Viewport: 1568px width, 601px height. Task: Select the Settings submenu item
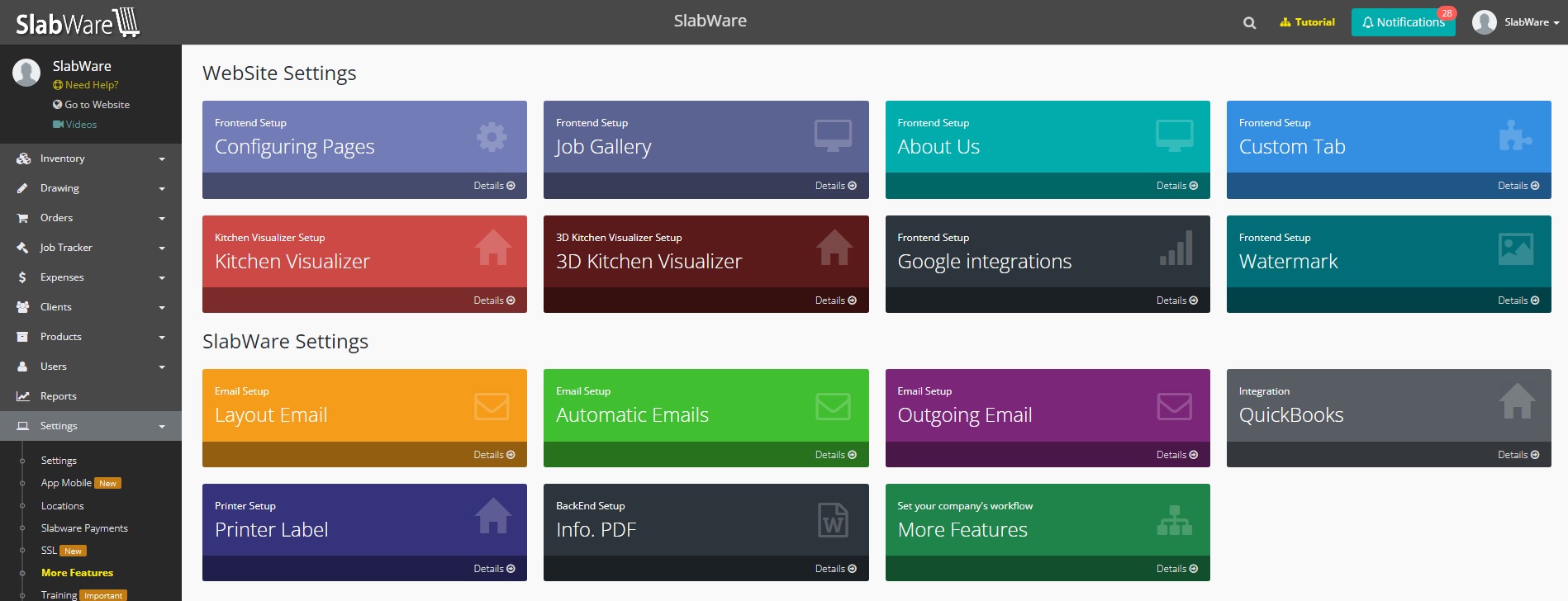tap(59, 461)
